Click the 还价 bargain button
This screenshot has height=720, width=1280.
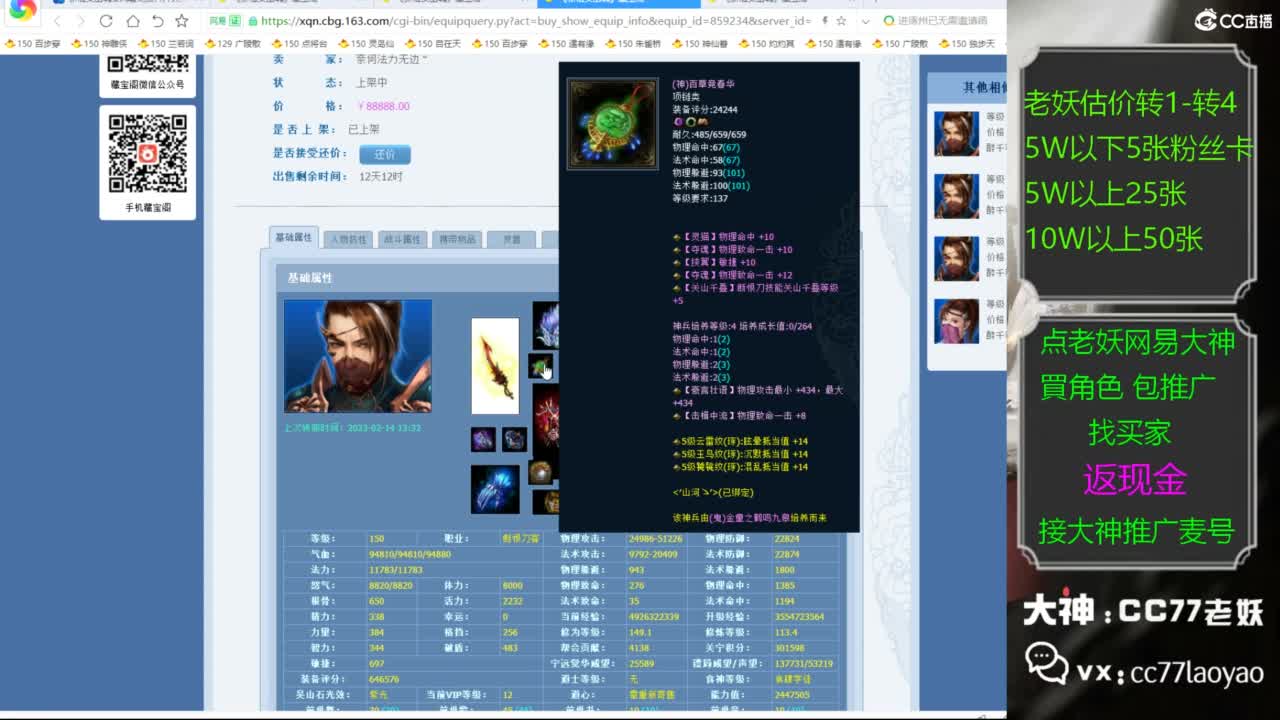(x=385, y=154)
